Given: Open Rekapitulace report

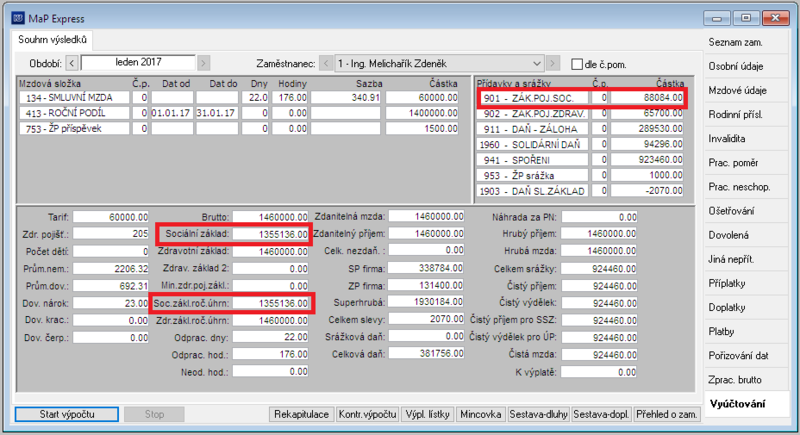Looking at the screenshot, I should click(301, 414).
